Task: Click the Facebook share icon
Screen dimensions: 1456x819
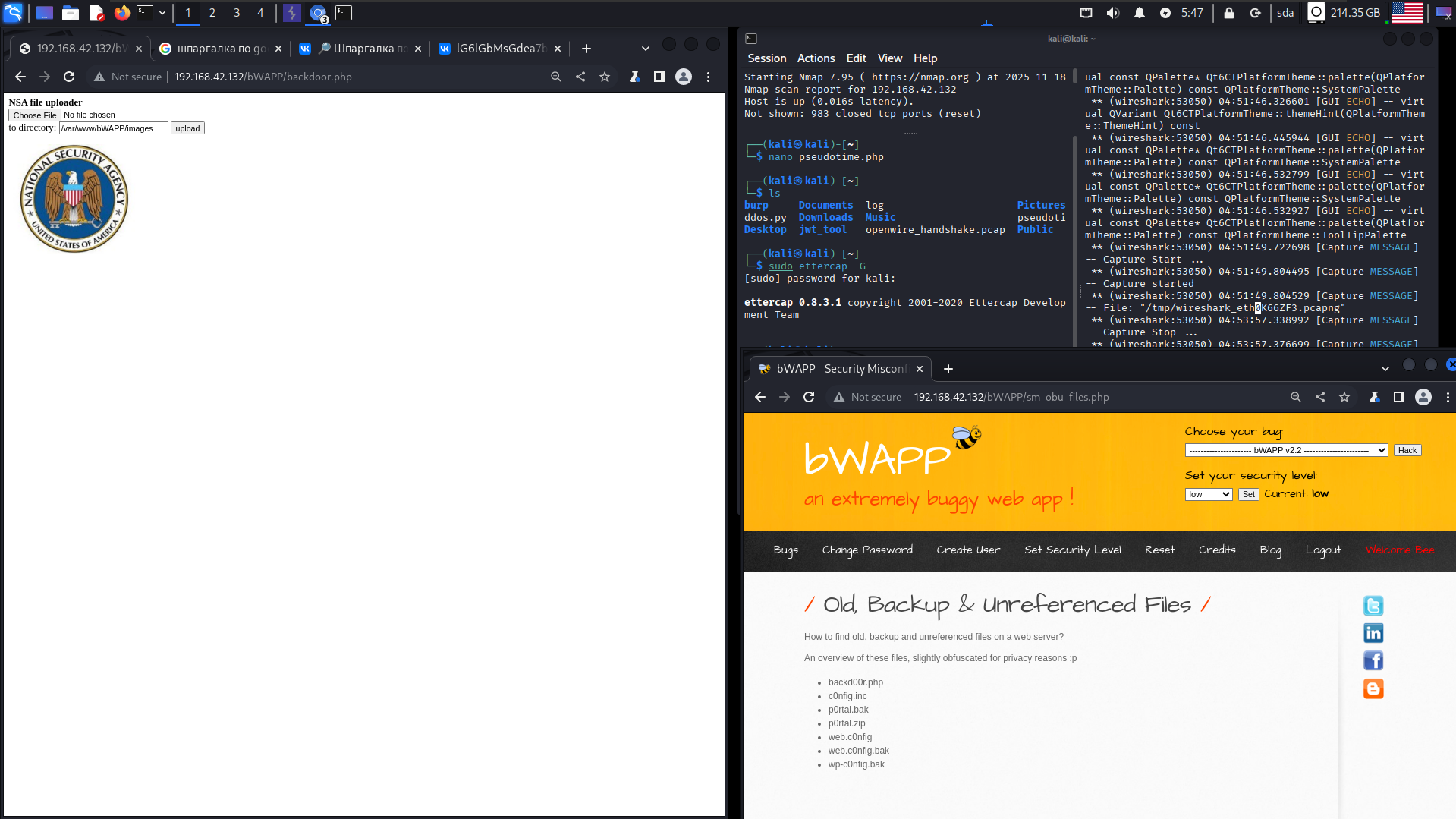Action: pyautogui.click(x=1373, y=660)
